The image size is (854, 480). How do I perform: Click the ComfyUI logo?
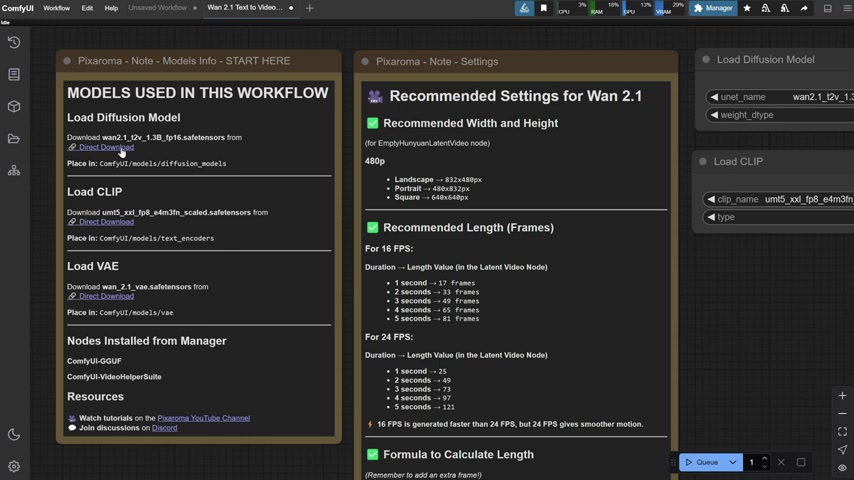pyautogui.click(x=17, y=8)
